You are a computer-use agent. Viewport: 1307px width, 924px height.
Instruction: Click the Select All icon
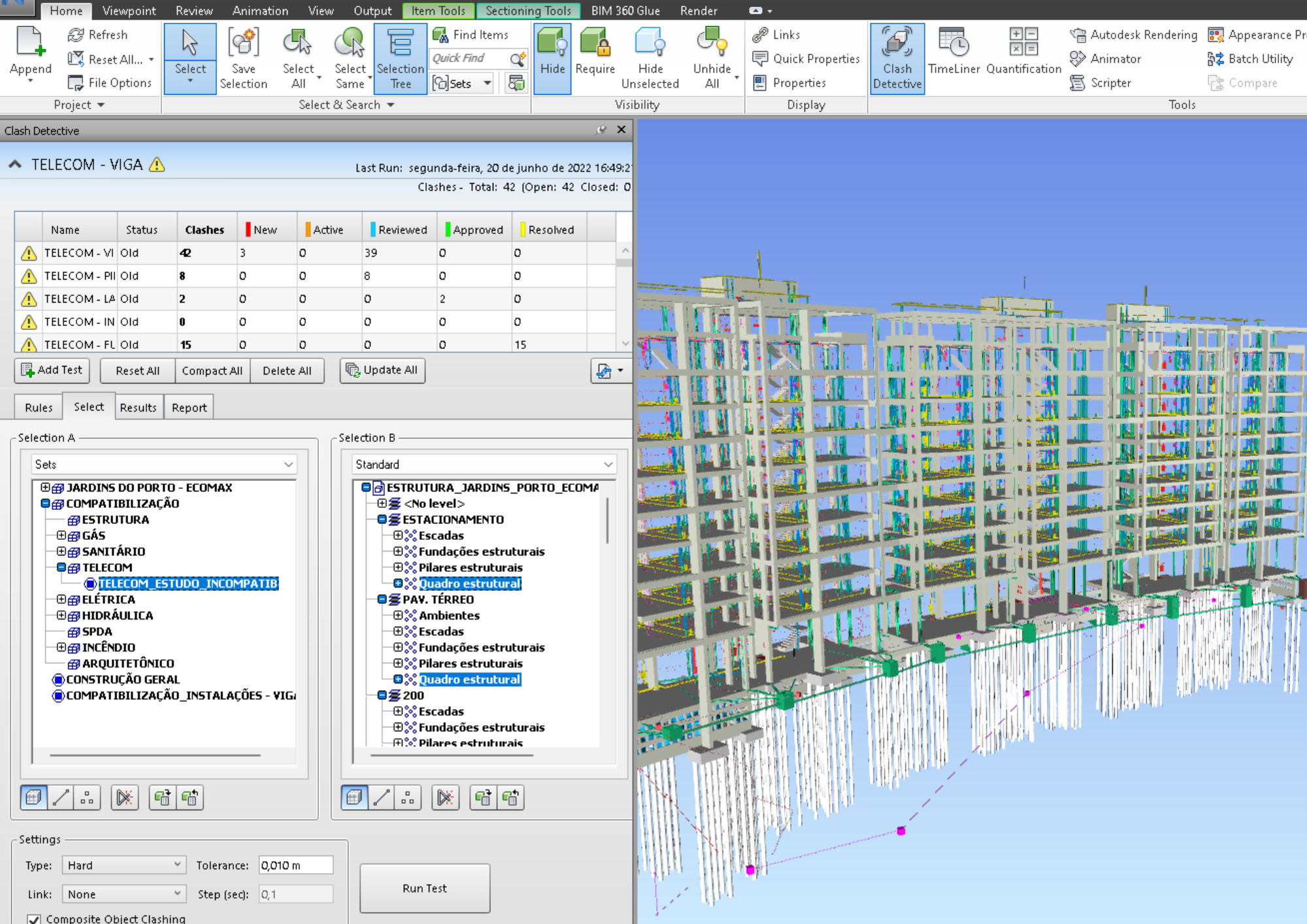(298, 42)
